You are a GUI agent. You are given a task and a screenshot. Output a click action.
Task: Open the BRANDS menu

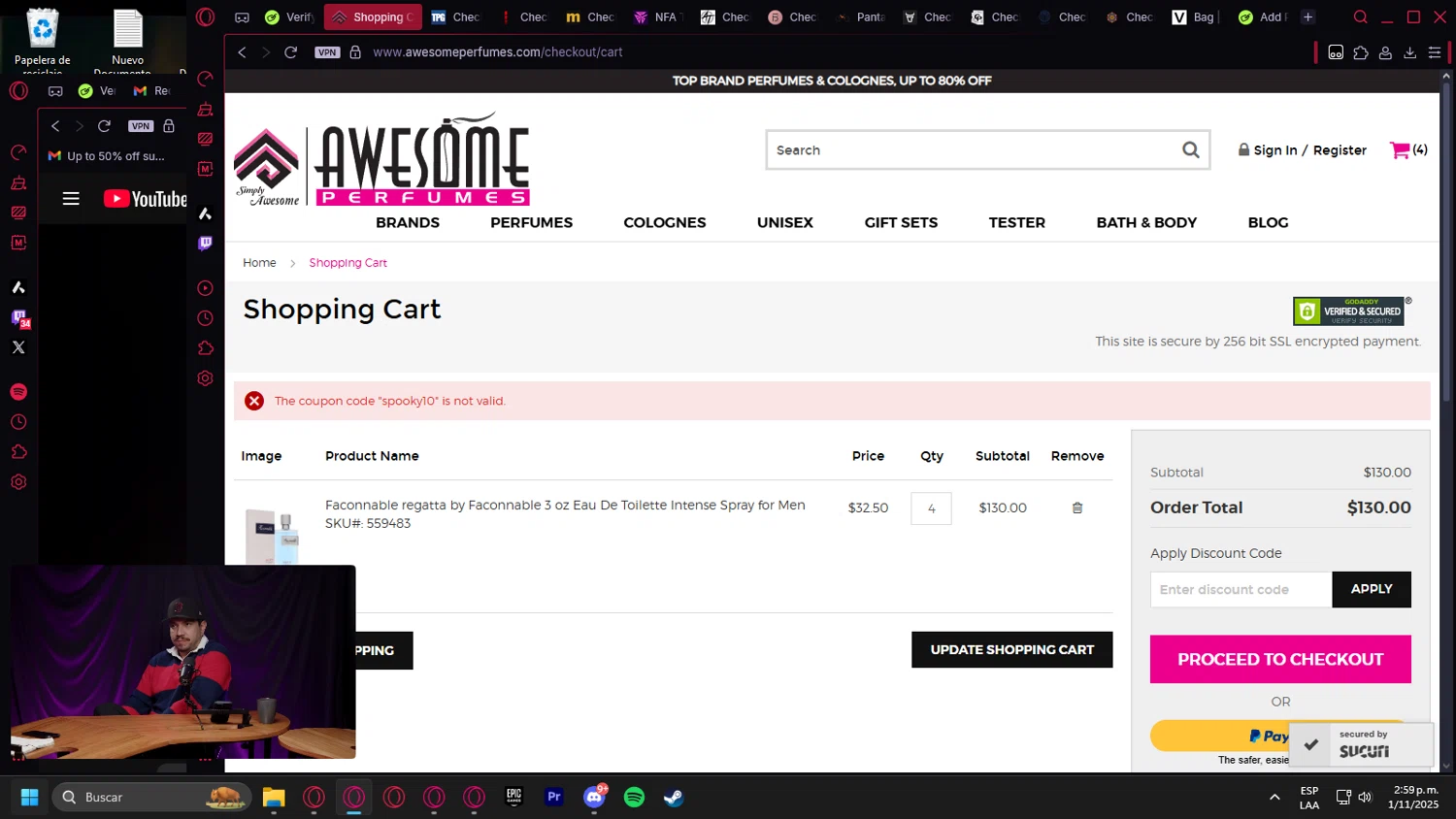point(408,222)
